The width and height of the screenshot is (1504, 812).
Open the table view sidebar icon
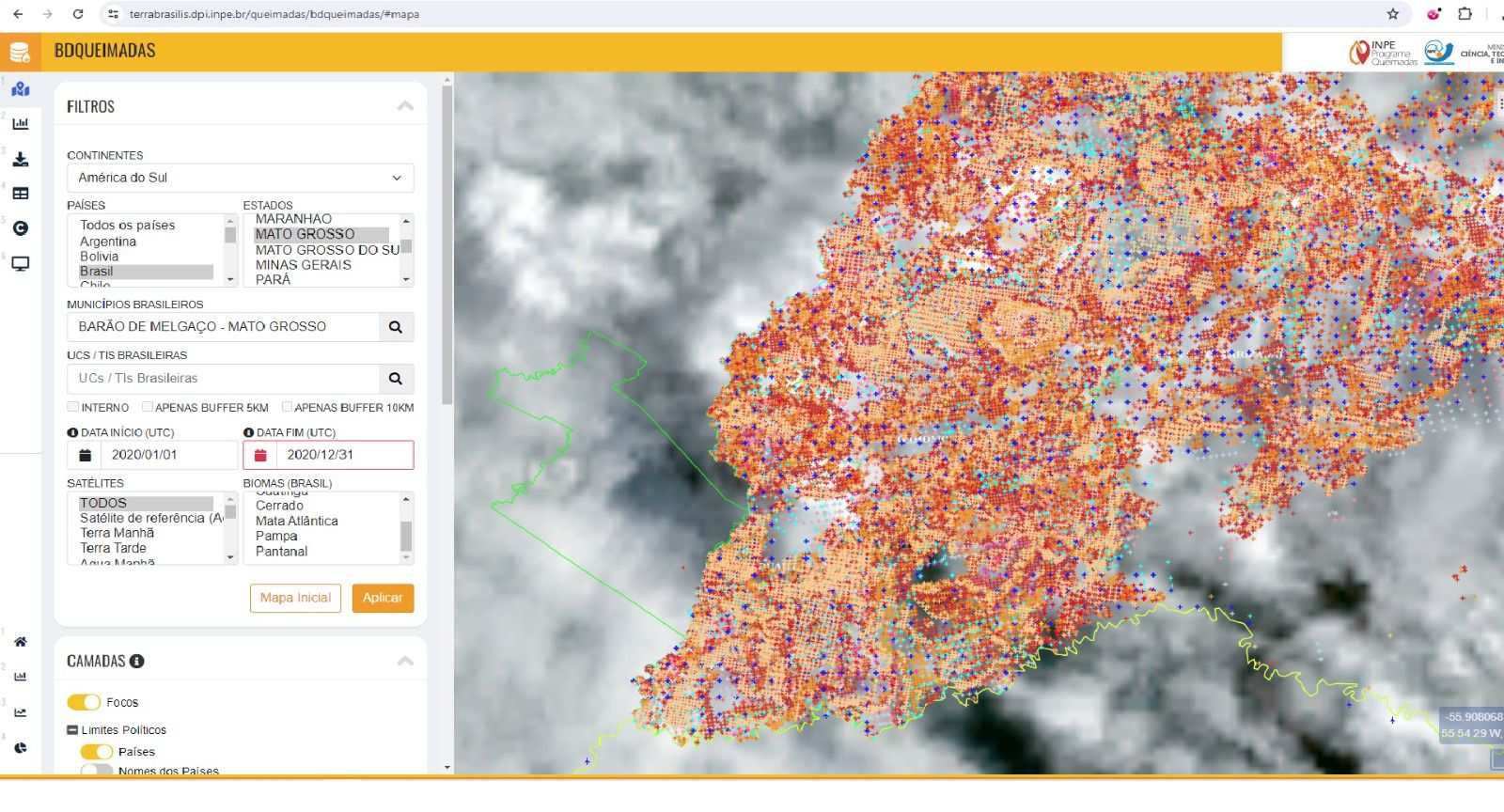point(21,194)
